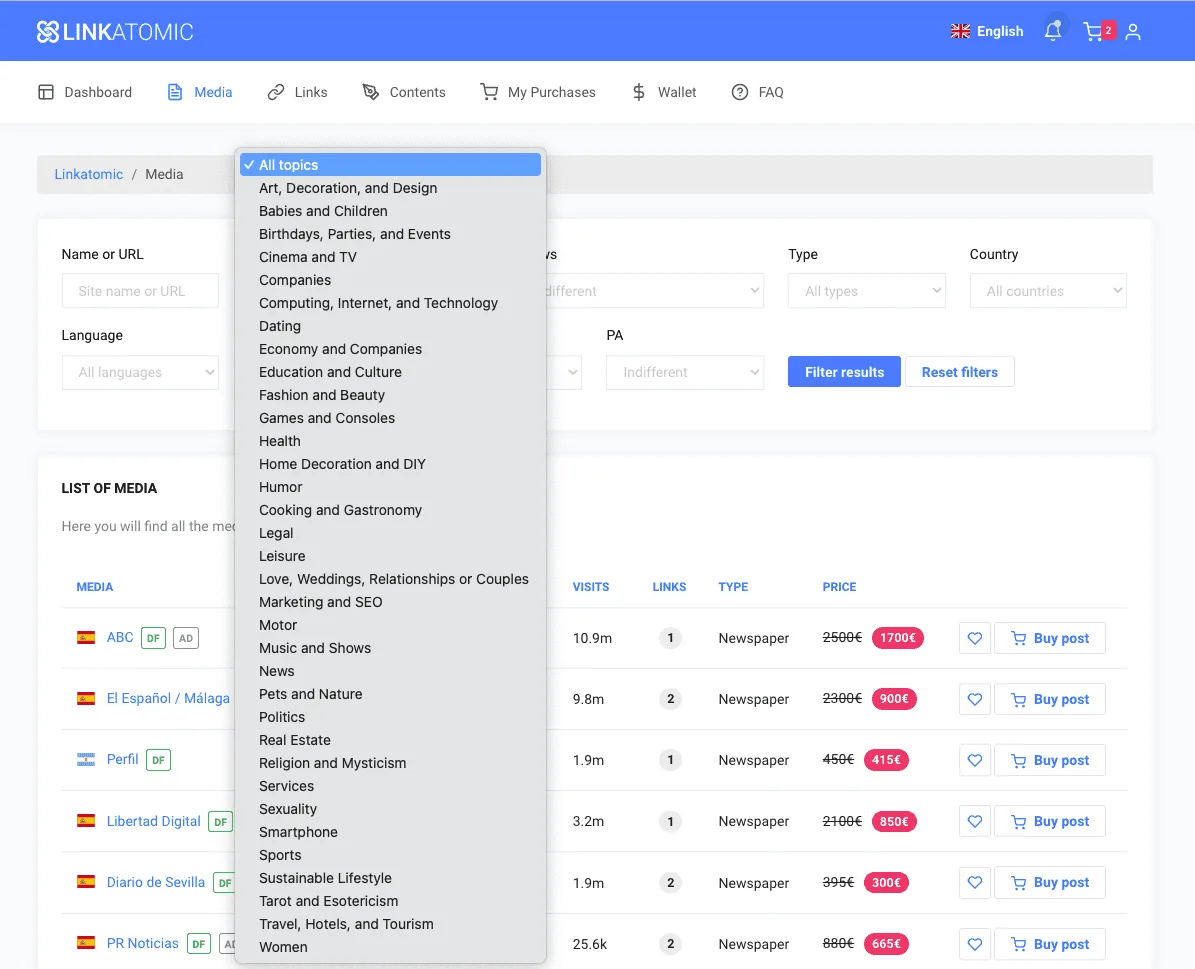Switch language using the English flag selector
Image resolution: width=1195 pixels, height=969 pixels.
986,32
